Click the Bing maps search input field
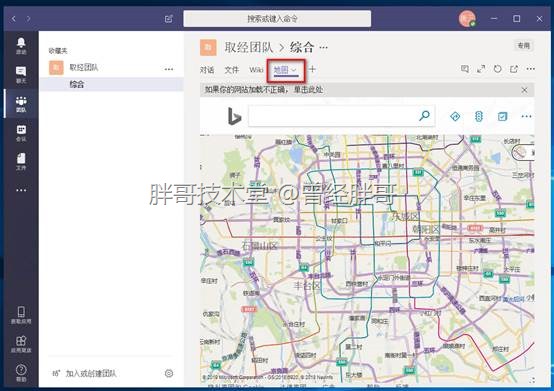The width and height of the screenshot is (554, 391). pos(333,116)
